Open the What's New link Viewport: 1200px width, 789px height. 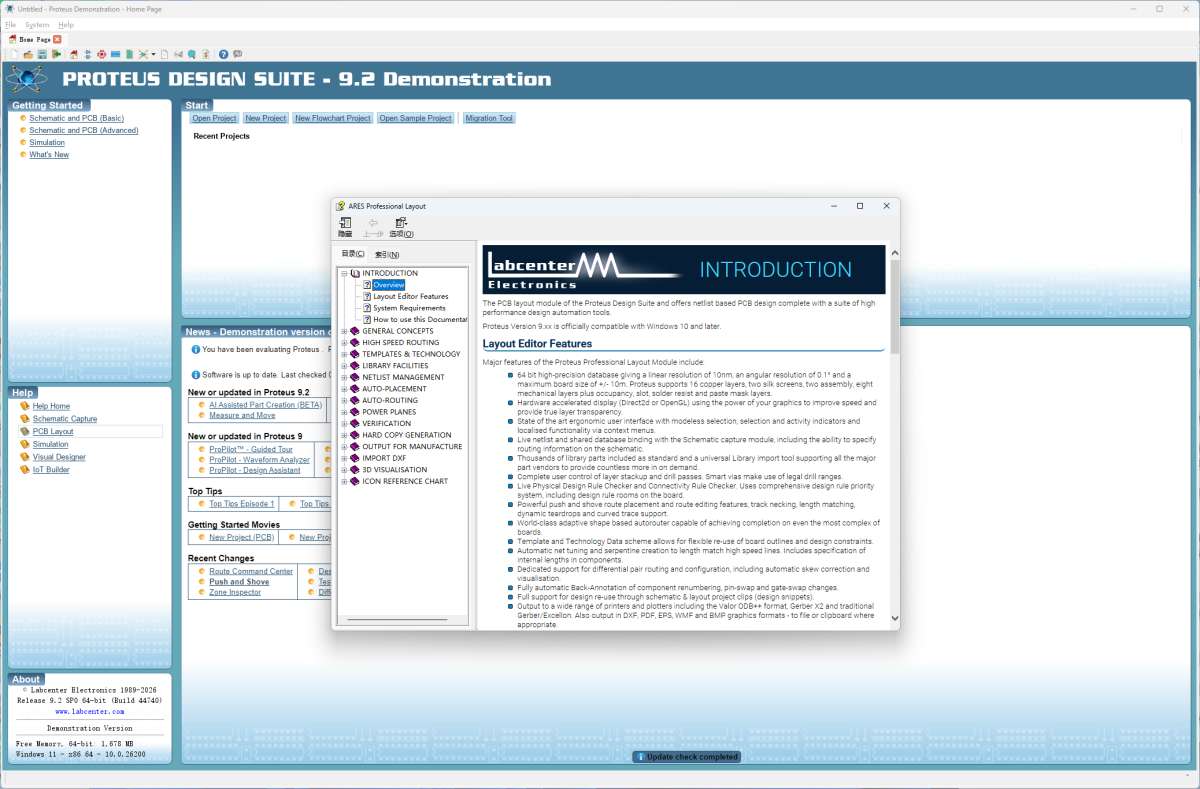[x=49, y=155]
